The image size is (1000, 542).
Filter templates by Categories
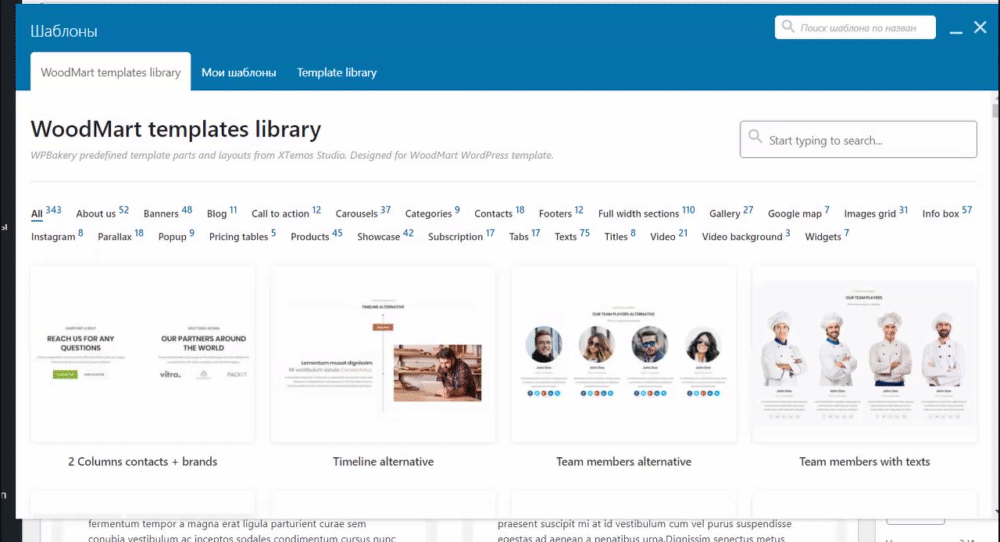tap(432, 212)
